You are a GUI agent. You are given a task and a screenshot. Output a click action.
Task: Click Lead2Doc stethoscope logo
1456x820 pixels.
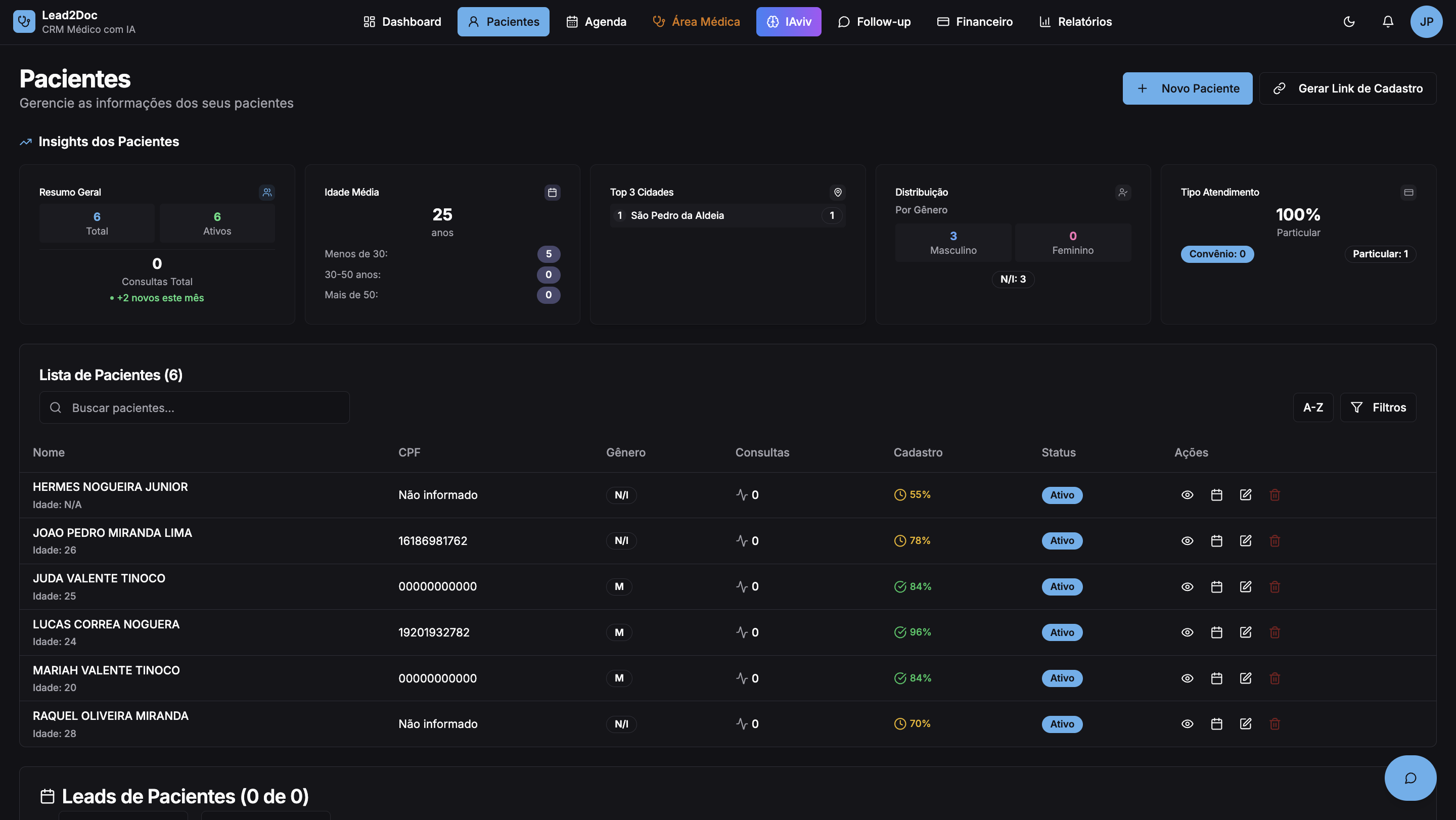pos(24,21)
